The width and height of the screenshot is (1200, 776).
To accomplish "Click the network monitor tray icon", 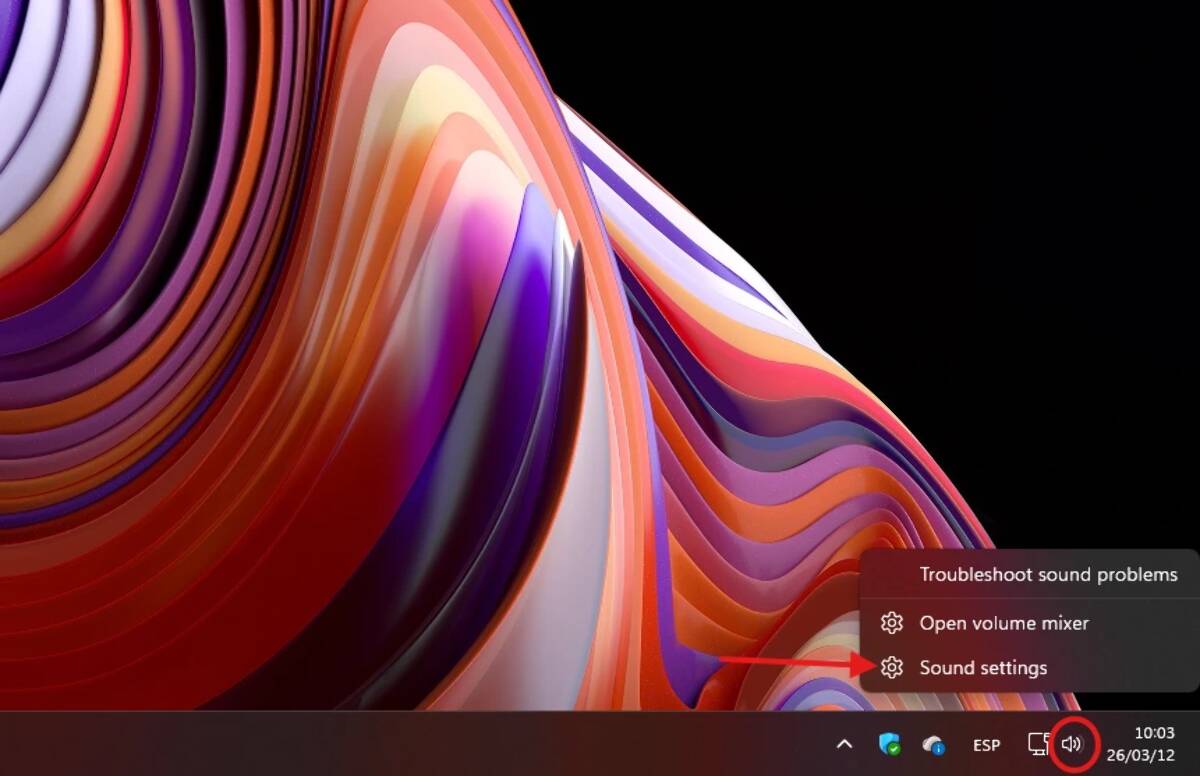I will (1038, 744).
